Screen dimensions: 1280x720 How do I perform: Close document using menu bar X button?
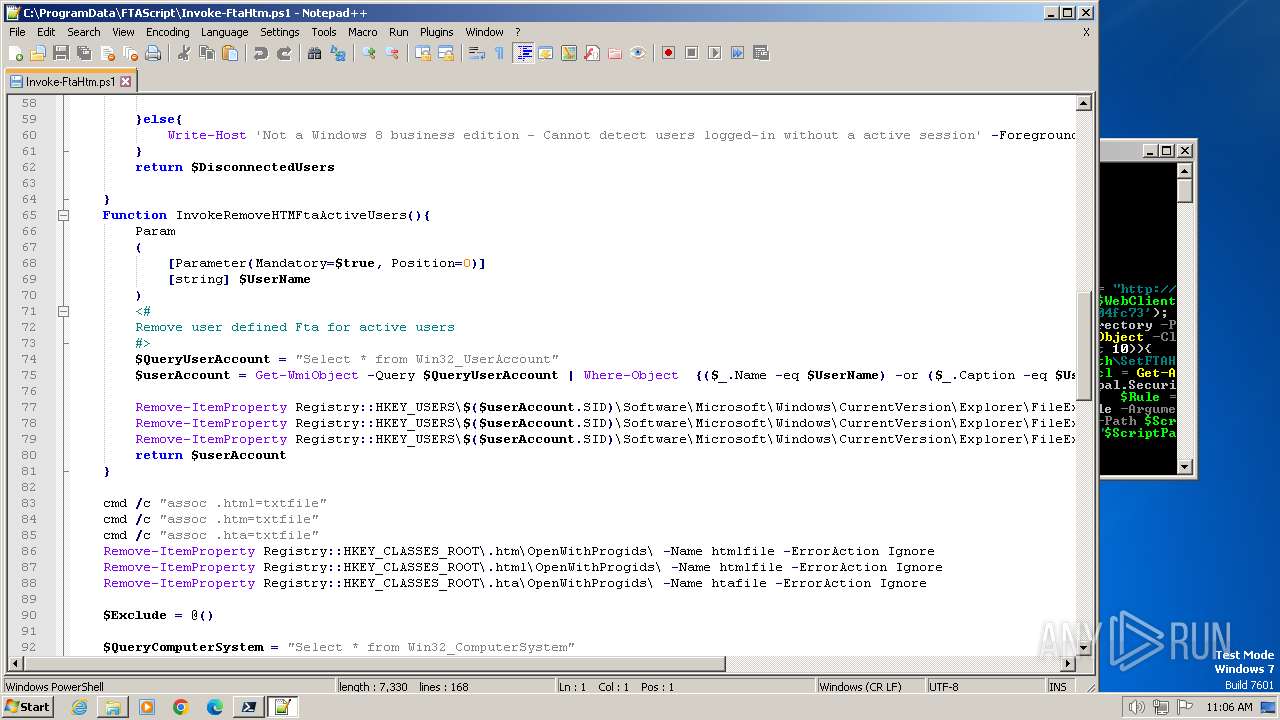(x=1086, y=32)
